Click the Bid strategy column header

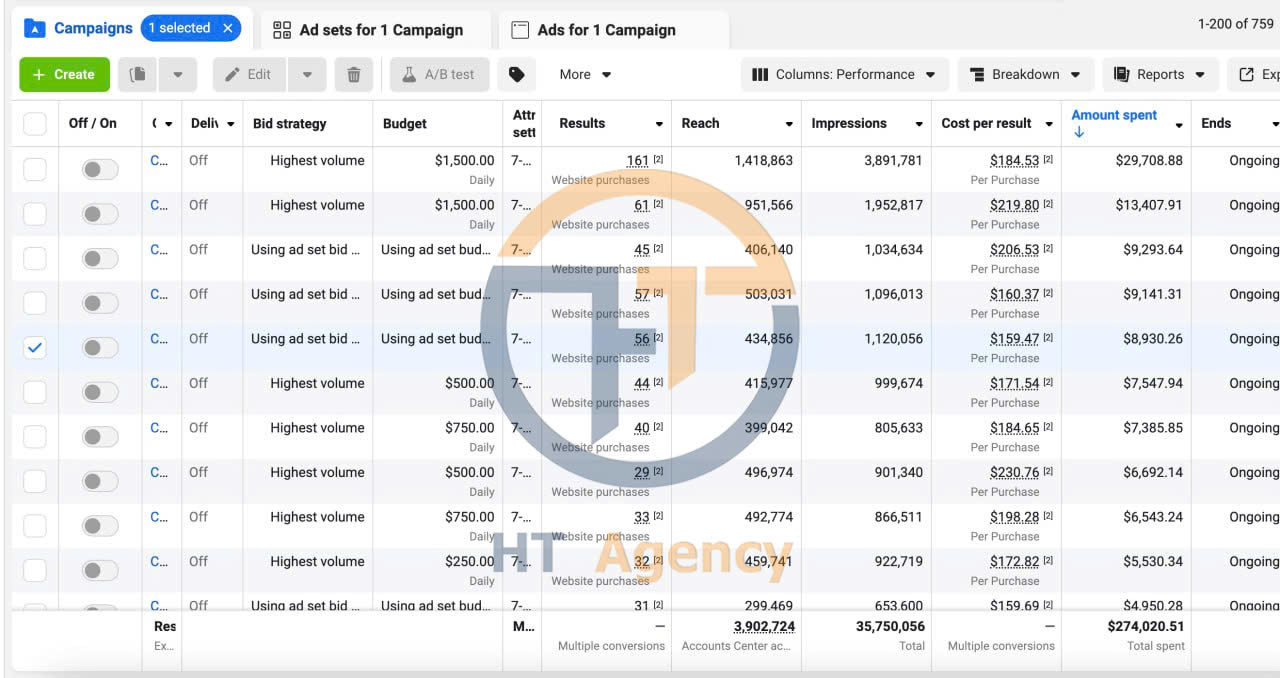point(289,124)
